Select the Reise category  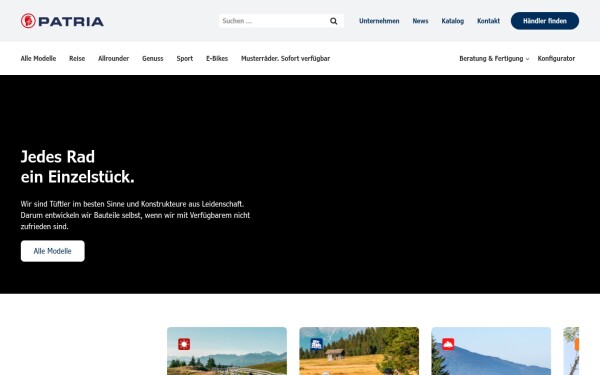[x=77, y=59]
